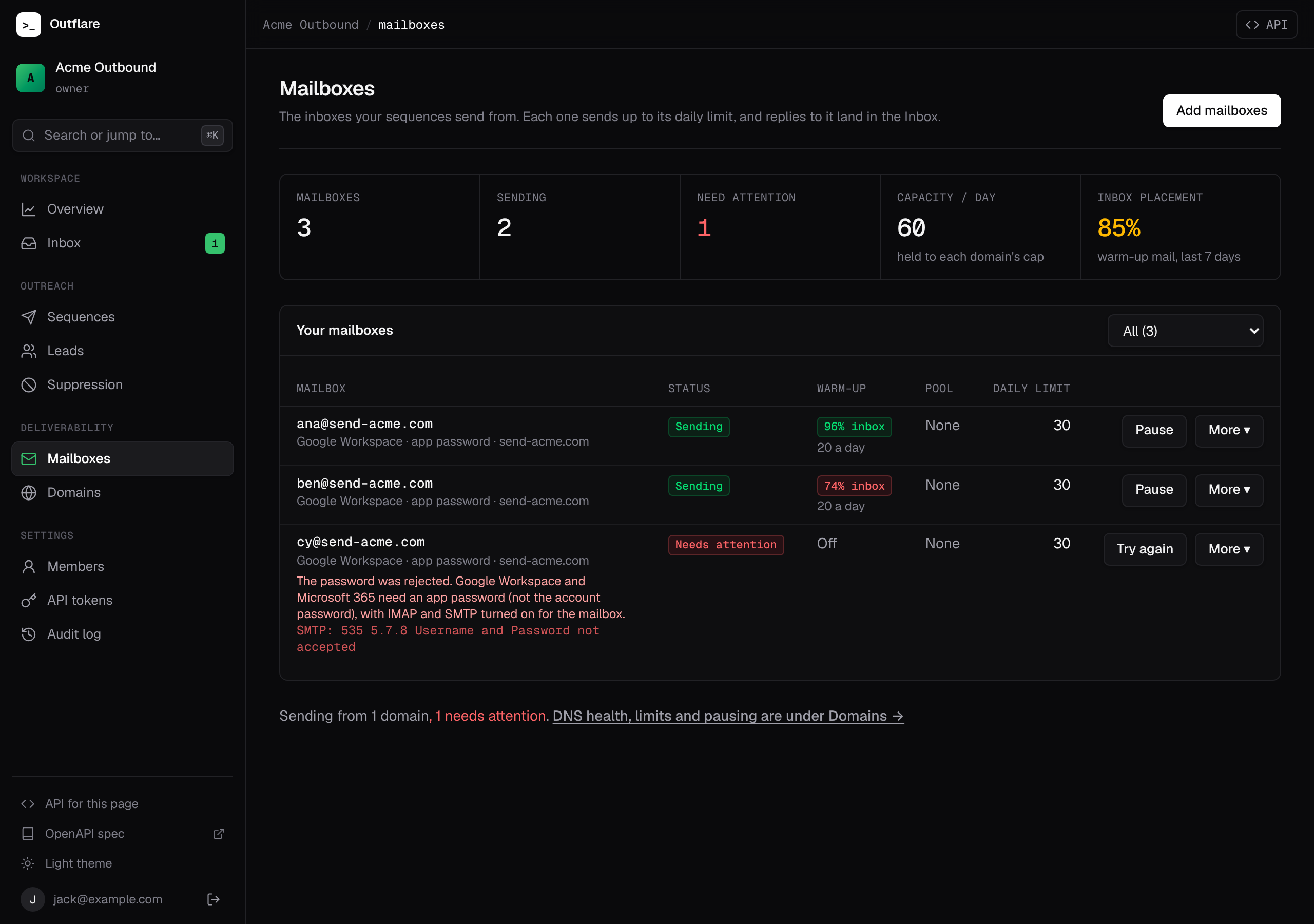The height and width of the screenshot is (924, 1314).
Task: Click Acme Outbound in the breadcrumb
Action: 311,25
